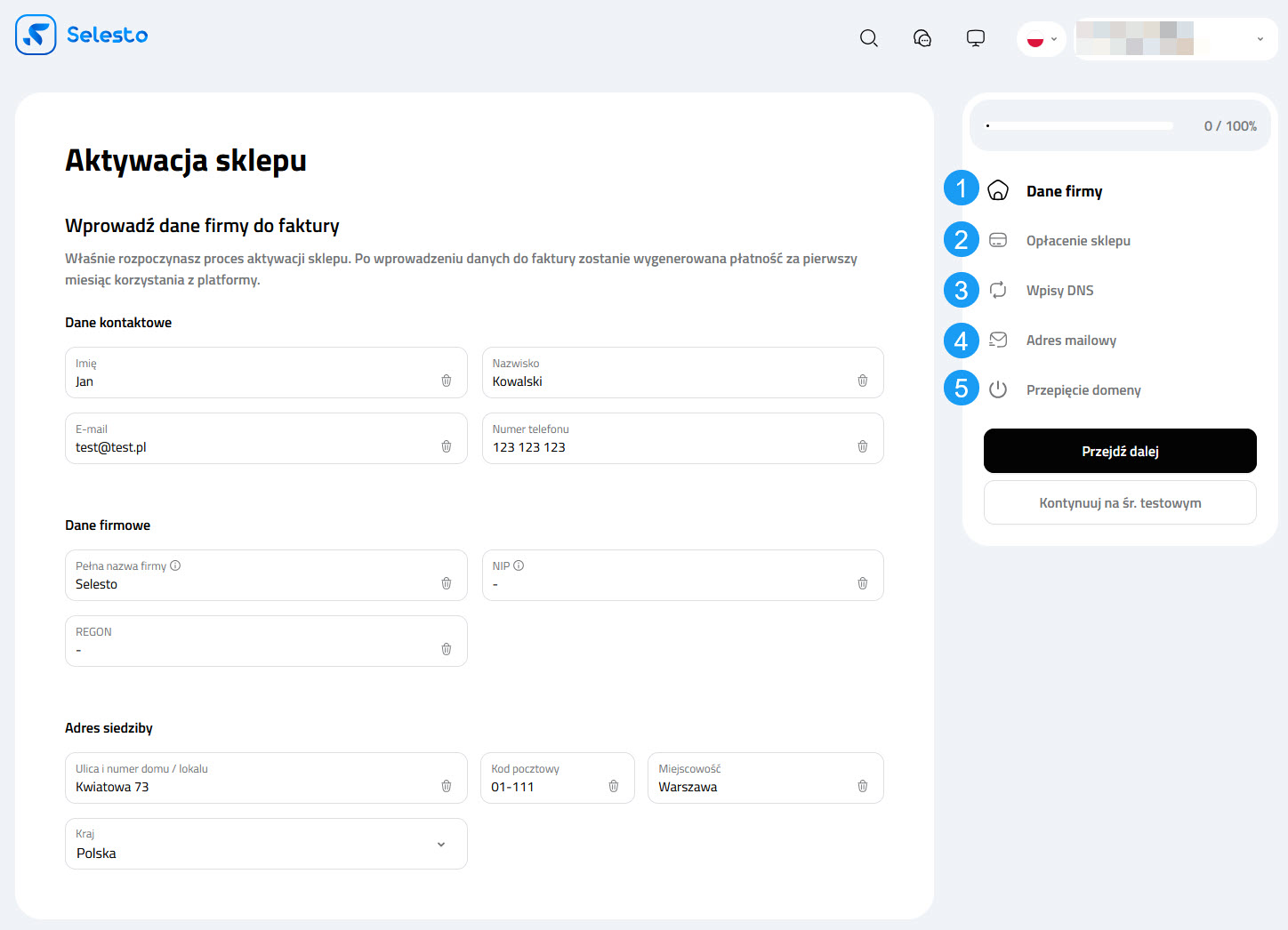
Task: Clear the Nazwisko field with trash icon
Action: tap(863, 381)
